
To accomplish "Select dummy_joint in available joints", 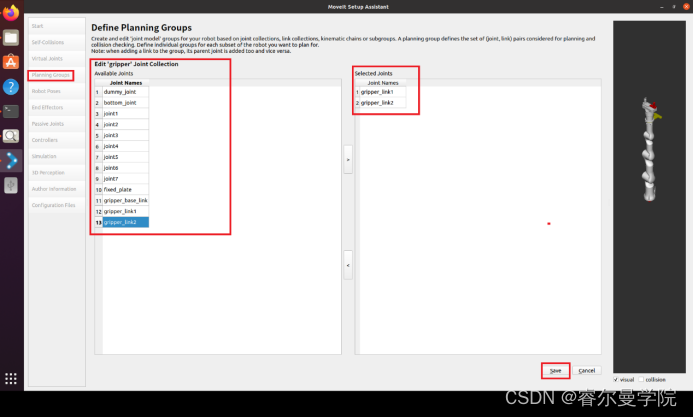I will pos(126,92).
